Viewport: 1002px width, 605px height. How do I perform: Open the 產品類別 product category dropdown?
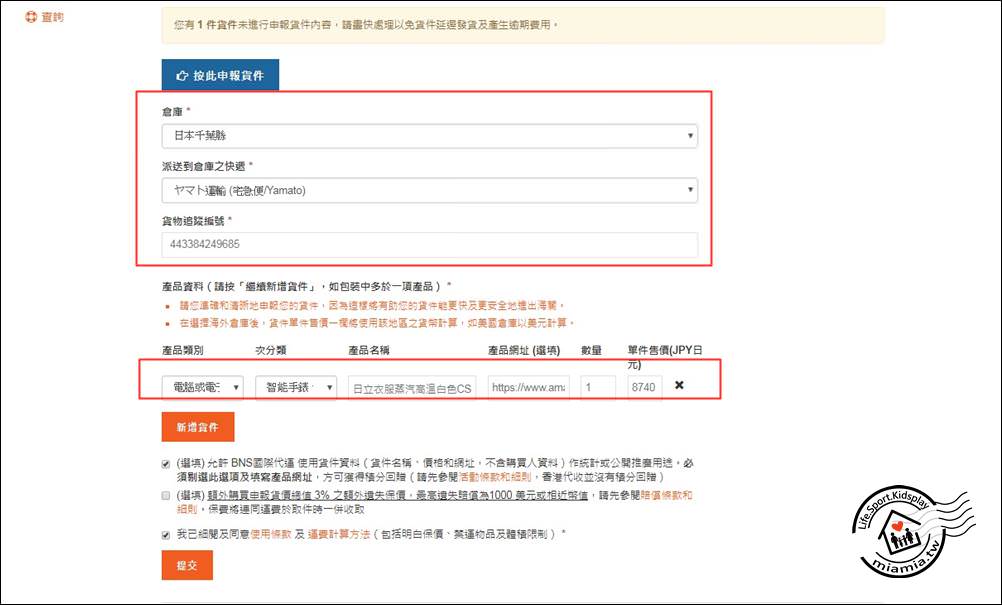click(202, 387)
